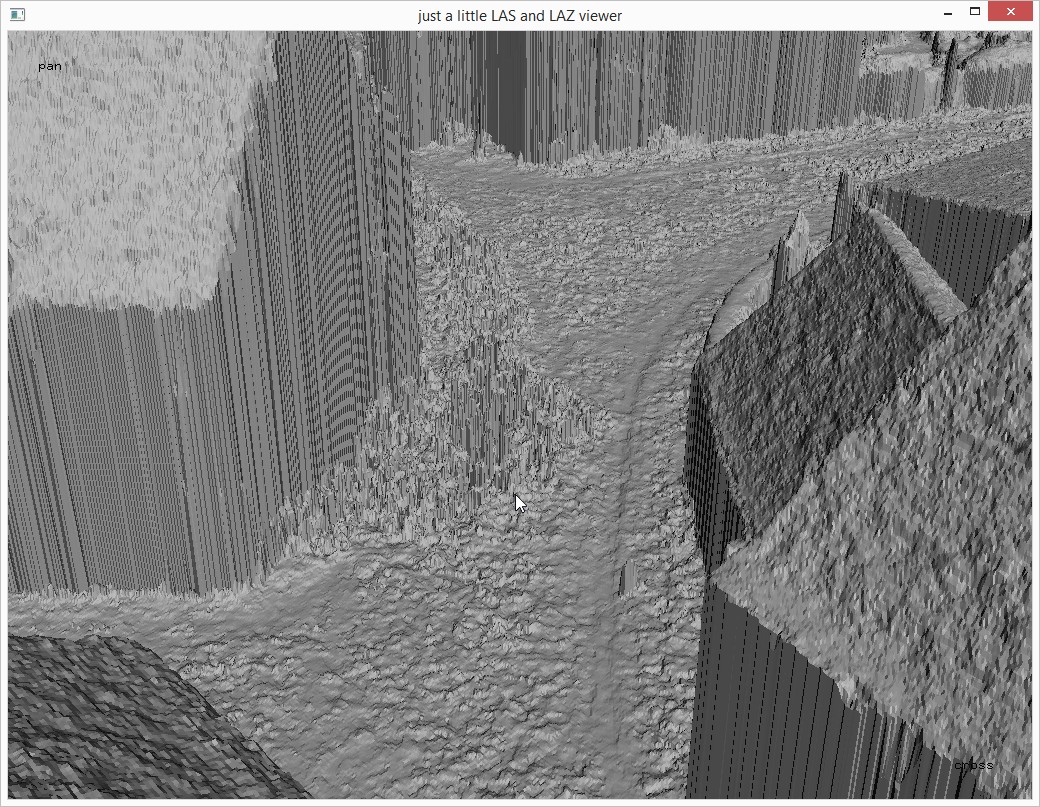This screenshot has width=1040, height=807.
Task: Click the pointed spike near the right rooftop
Action: (797, 243)
